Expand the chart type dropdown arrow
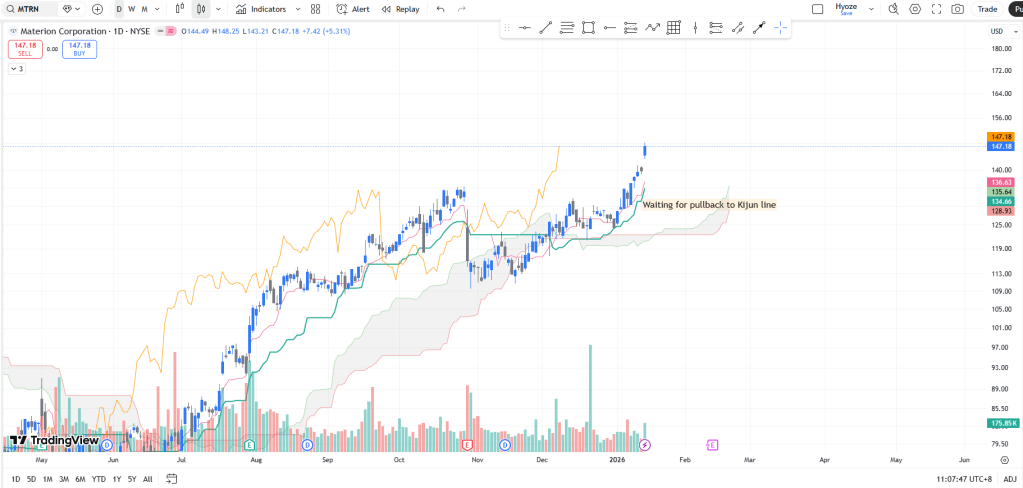This screenshot has height=488, width=1023. point(220,9)
